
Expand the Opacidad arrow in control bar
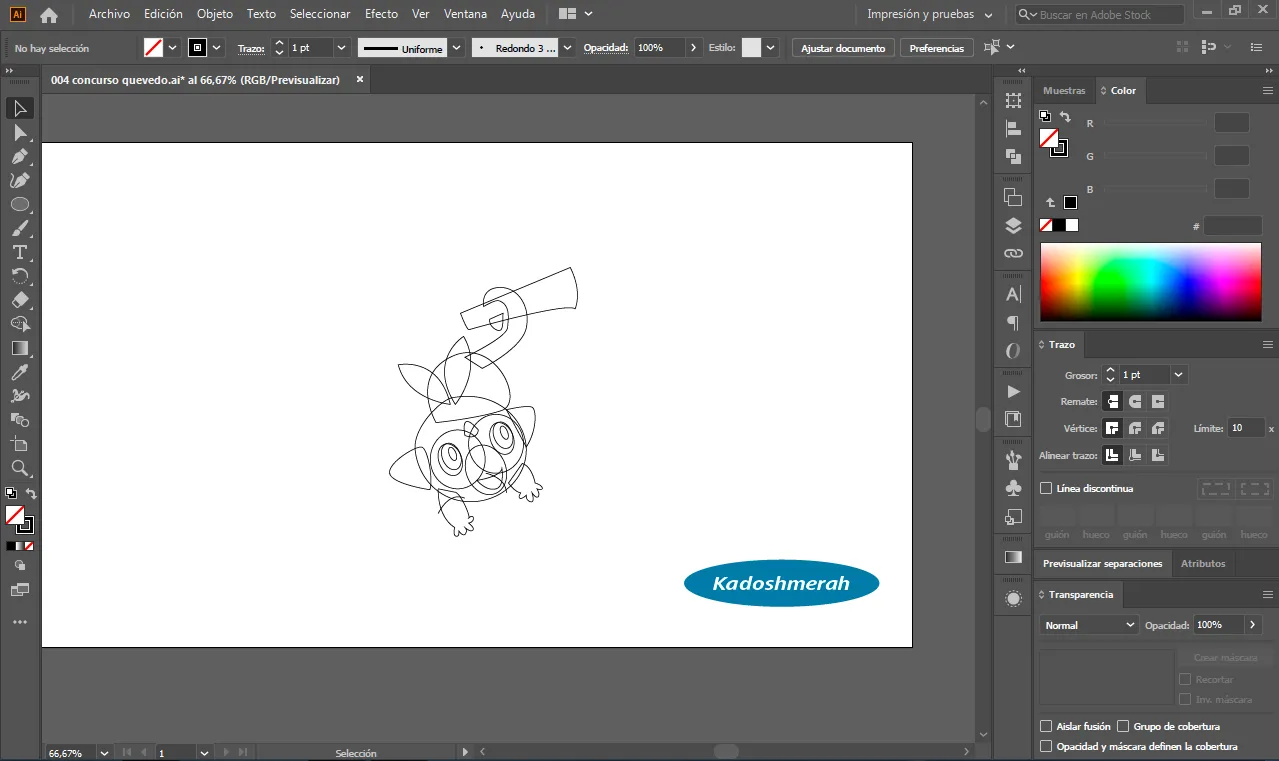[x=695, y=48]
